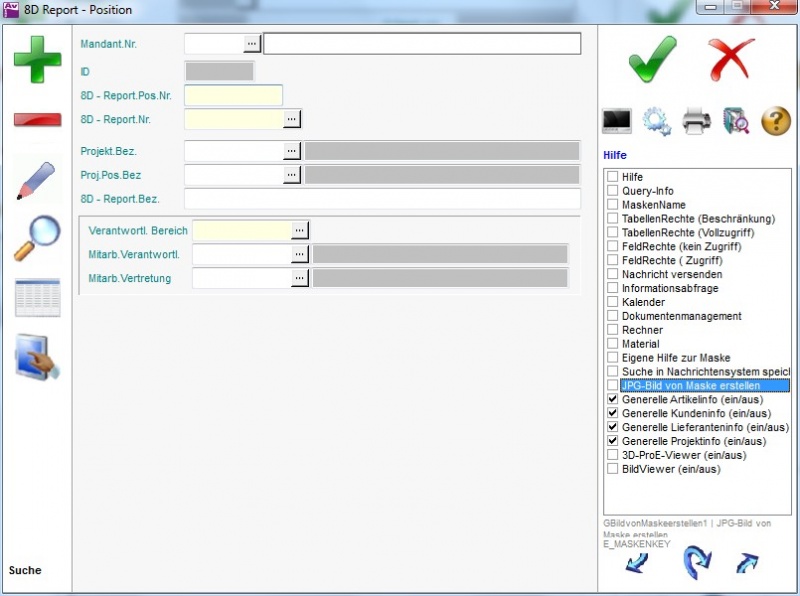Open search with the magnifying glass icon

pyautogui.click(x=36, y=239)
